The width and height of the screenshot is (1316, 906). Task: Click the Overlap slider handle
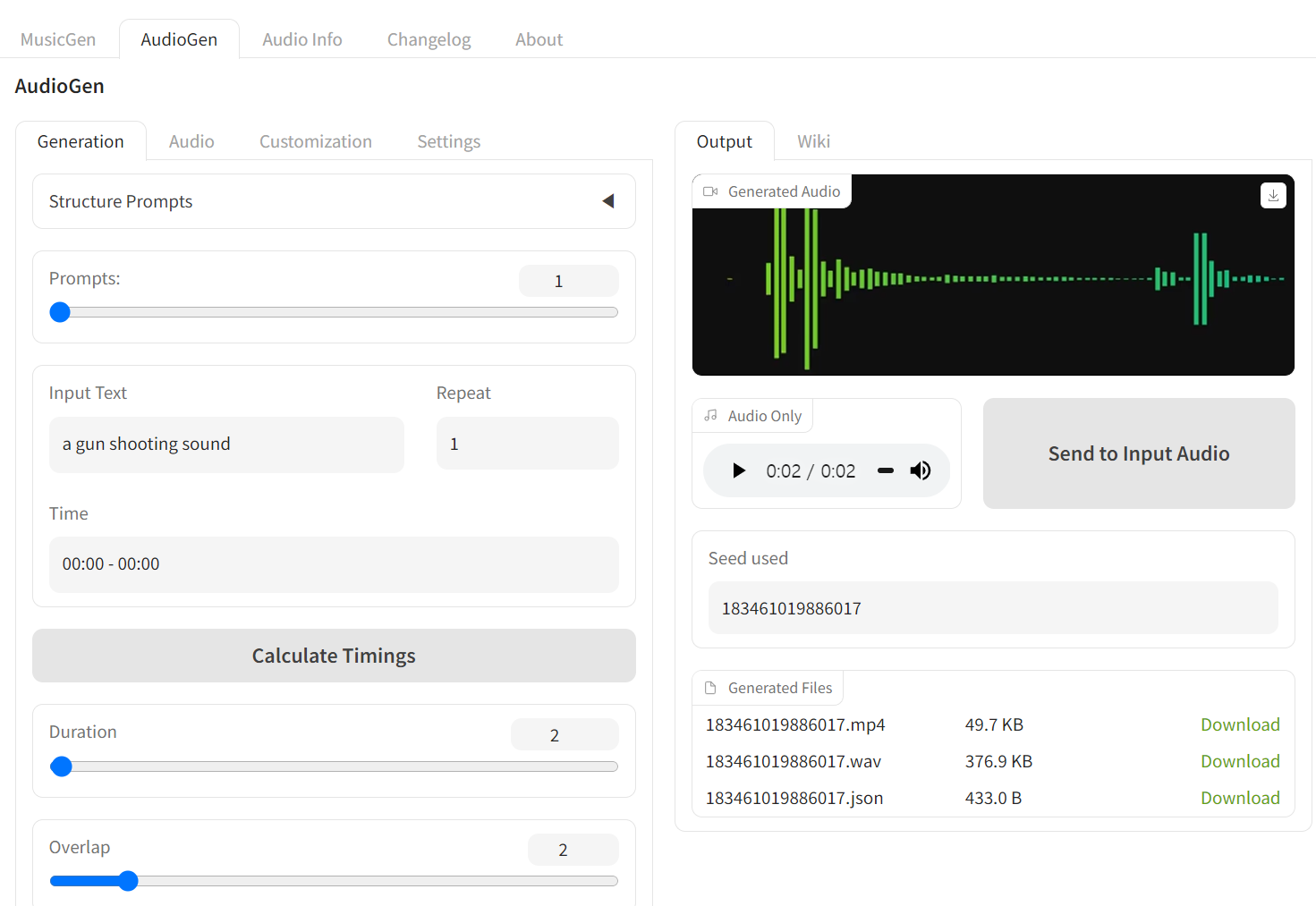(128, 881)
